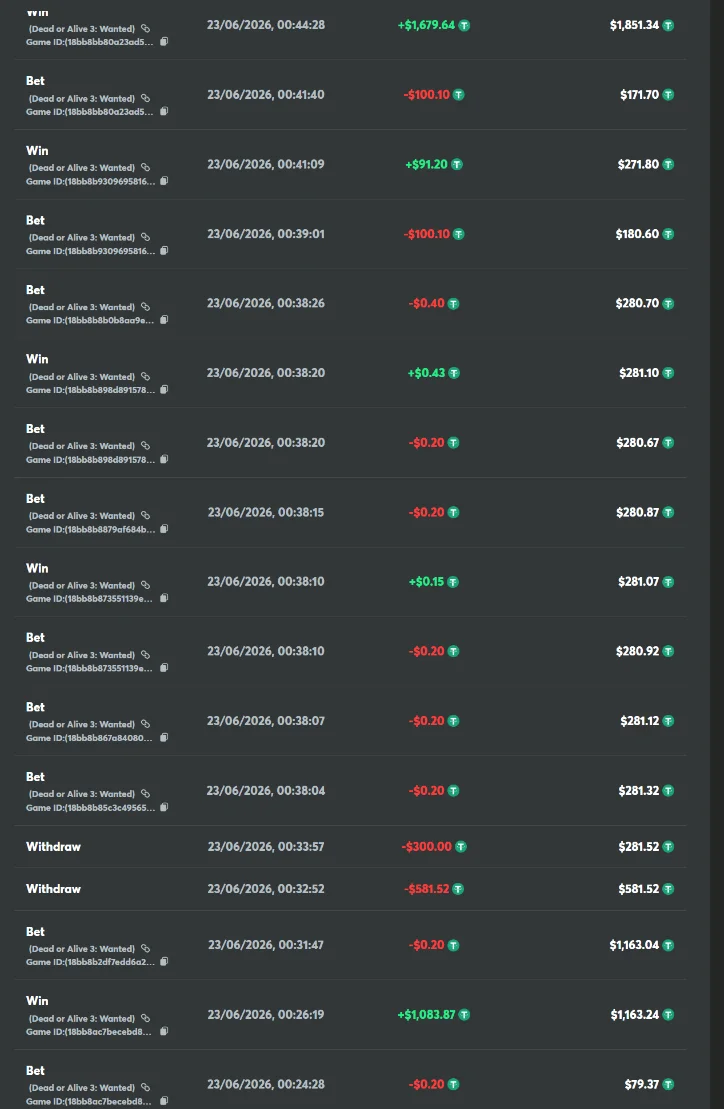The height and width of the screenshot is (1109, 724).
Task: Click the Bet label in the 00:38:04 row
Action: click(x=35, y=777)
